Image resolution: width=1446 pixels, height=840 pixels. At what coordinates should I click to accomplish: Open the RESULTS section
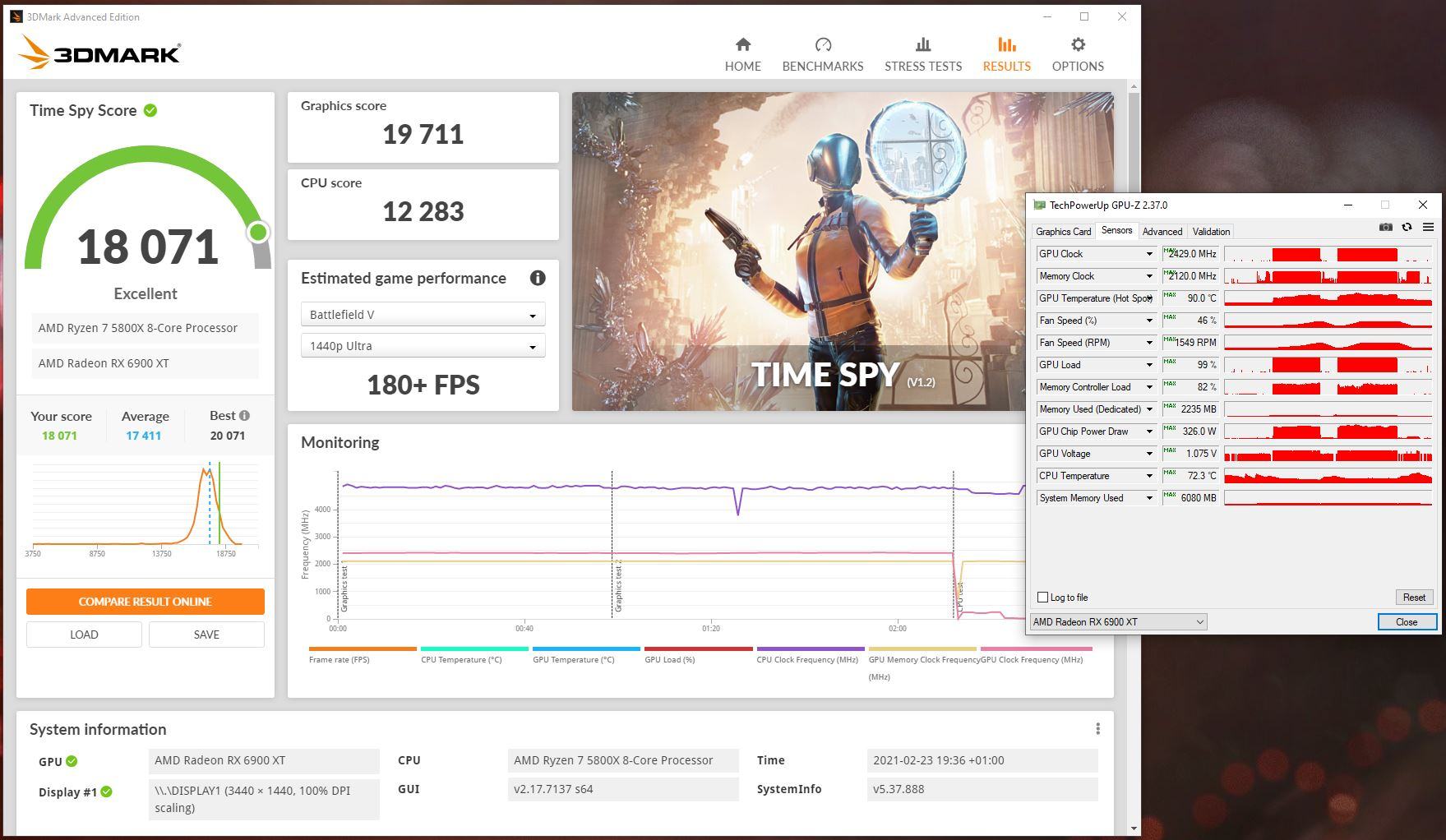point(1006,54)
